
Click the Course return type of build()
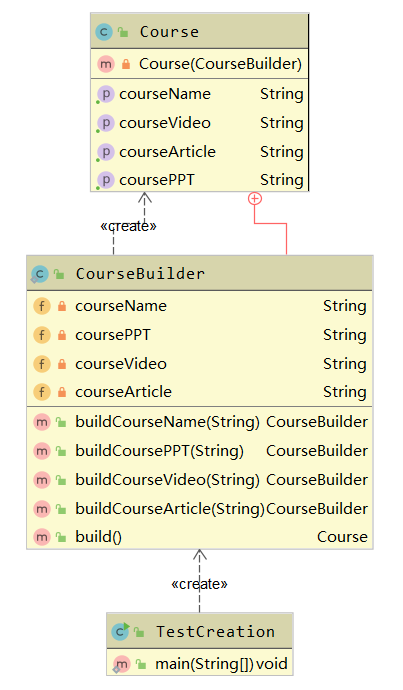(x=342, y=537)
